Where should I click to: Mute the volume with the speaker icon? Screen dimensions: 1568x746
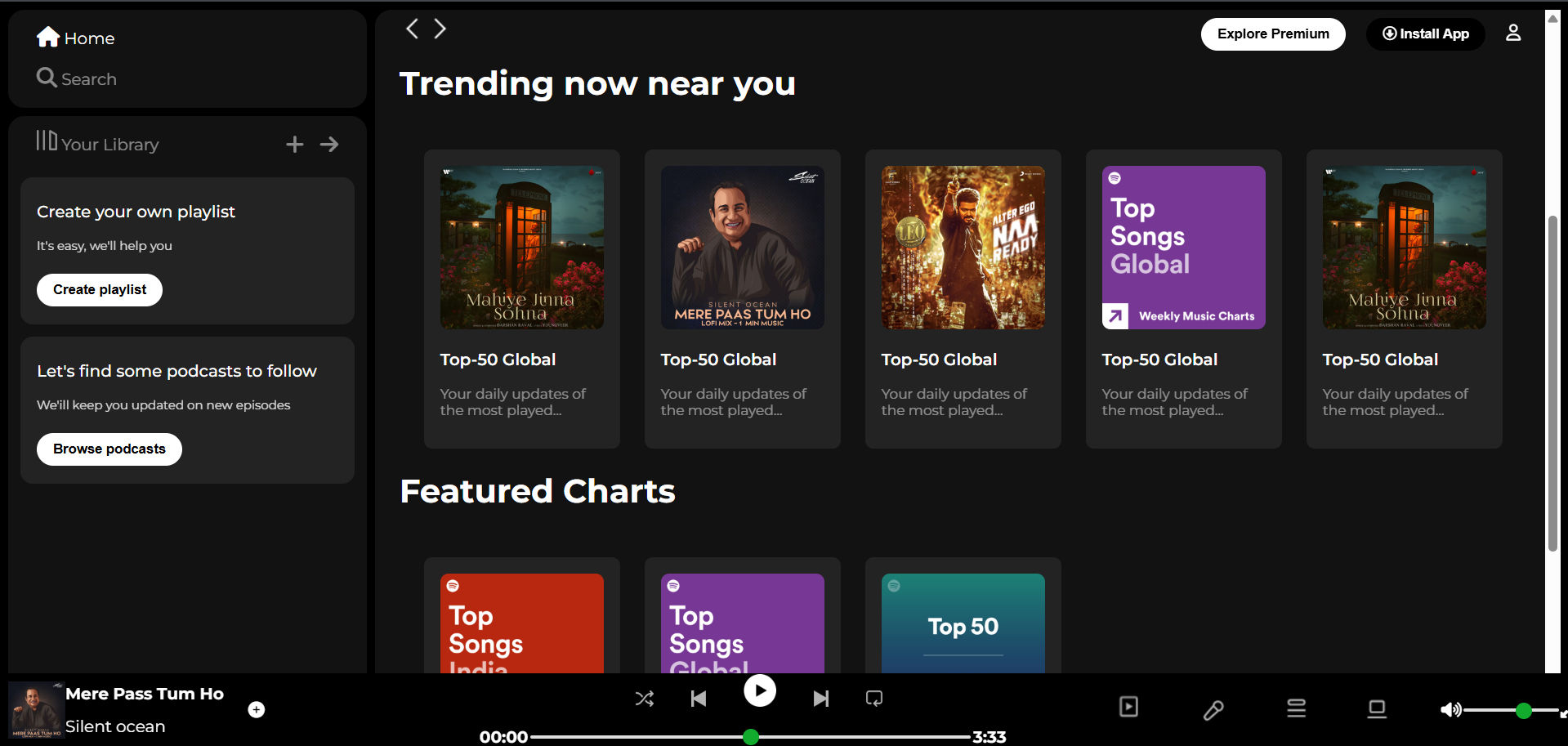pyautogui.click(x=1451, y=709)
